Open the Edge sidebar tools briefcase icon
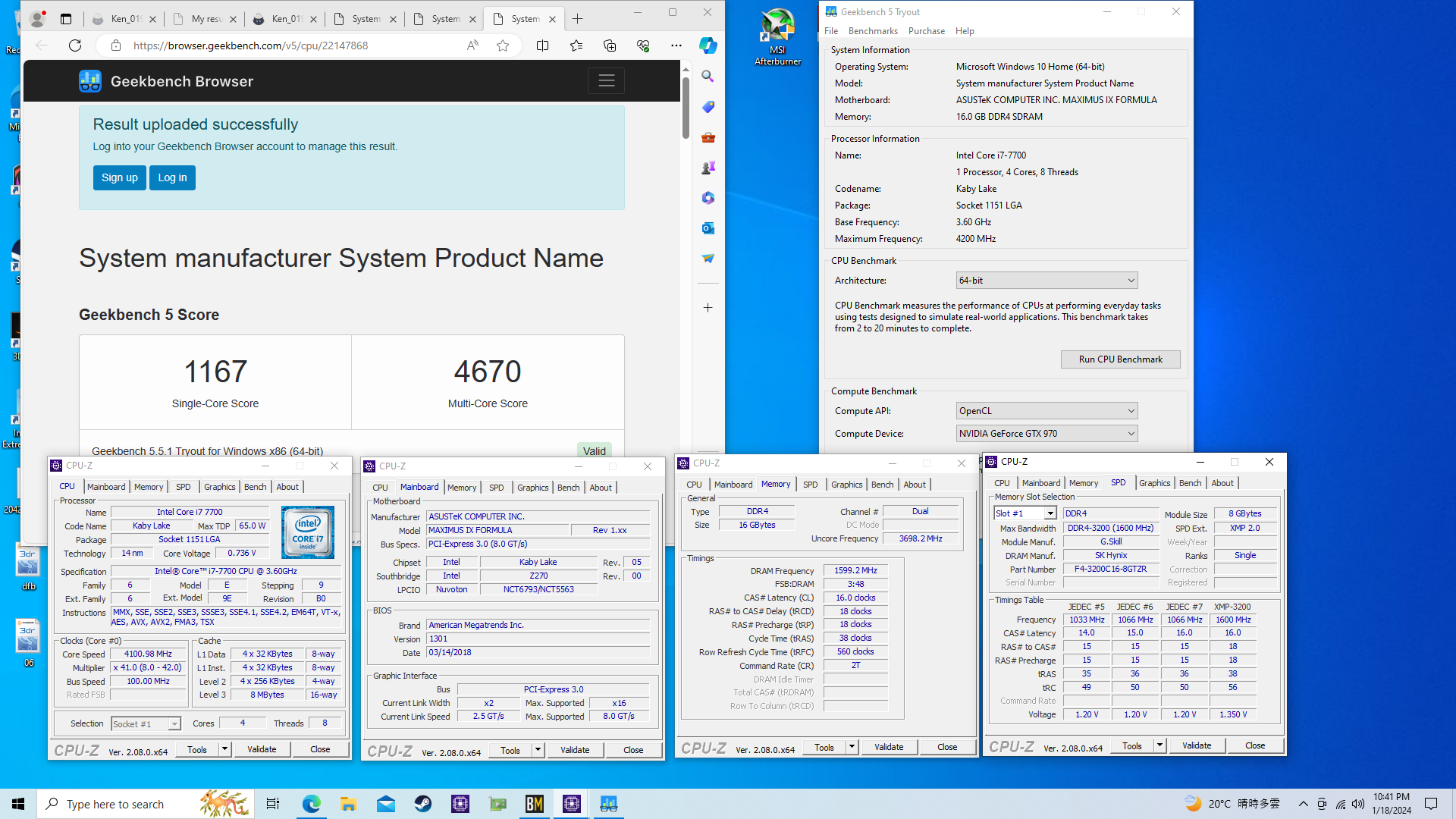 pos(708,137)
